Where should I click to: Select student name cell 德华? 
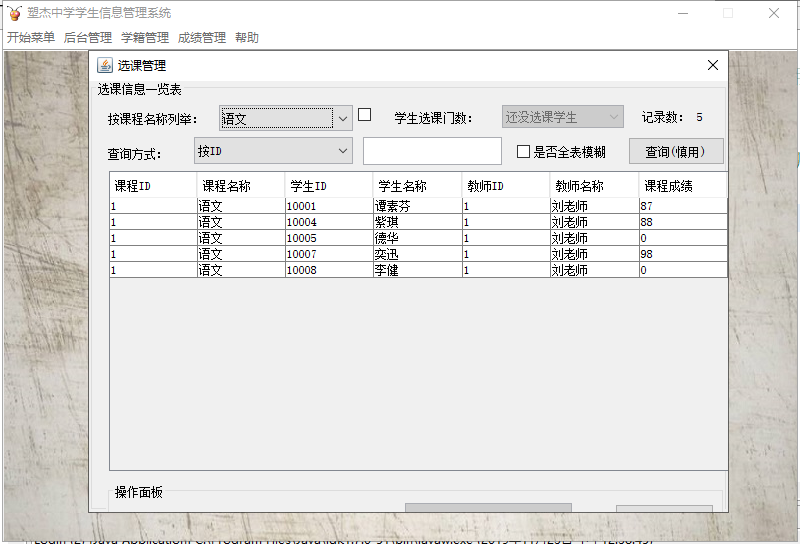pos(417,238)
